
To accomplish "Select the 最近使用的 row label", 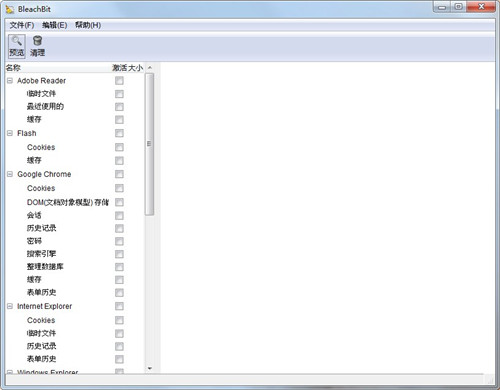I will [x=45, y=107].
